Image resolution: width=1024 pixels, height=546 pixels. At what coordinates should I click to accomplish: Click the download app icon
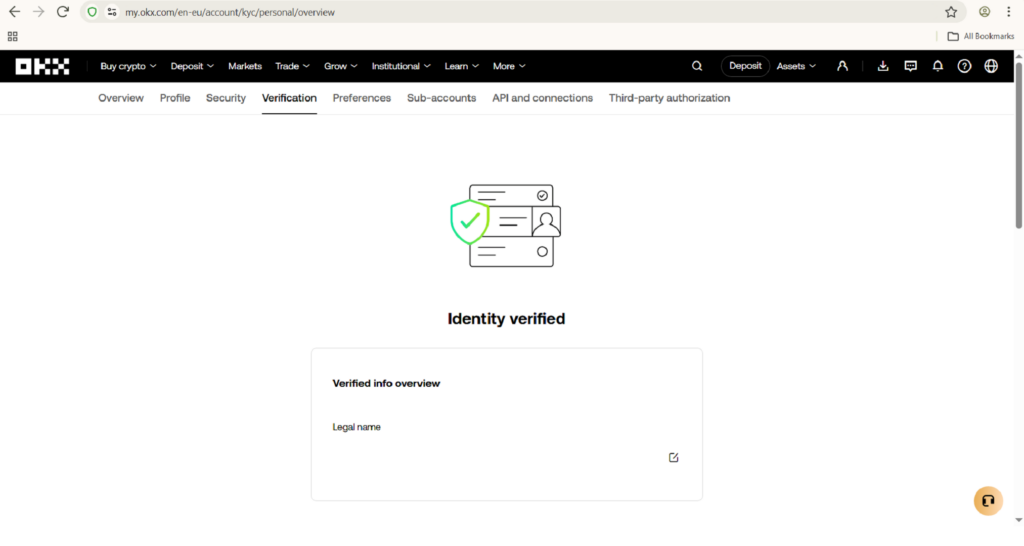click(883, 66)
